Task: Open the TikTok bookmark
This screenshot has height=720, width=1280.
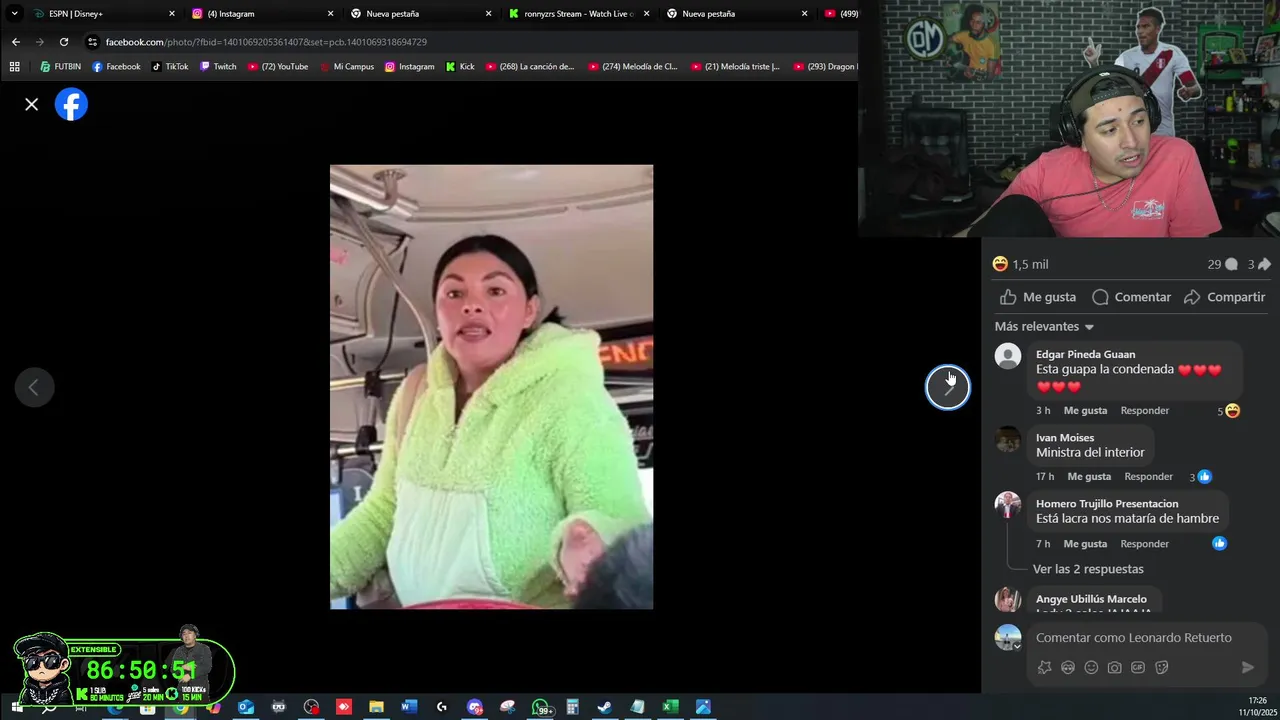Action: tap(169, 67)
